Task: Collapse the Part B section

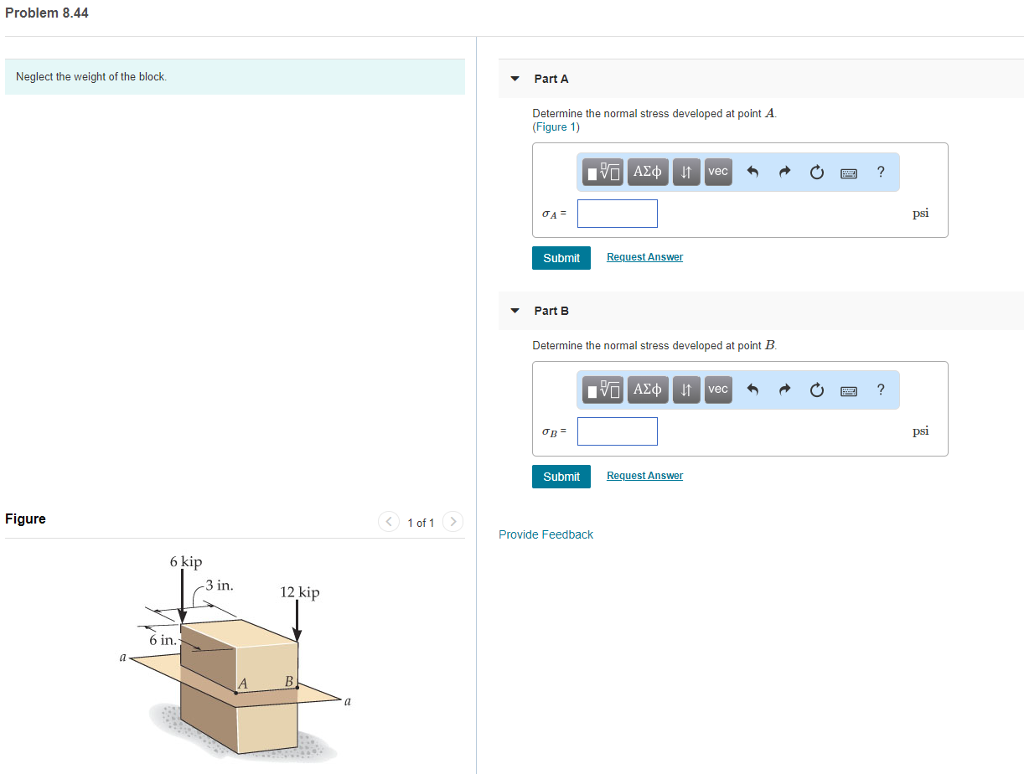Action: [513, 310]
